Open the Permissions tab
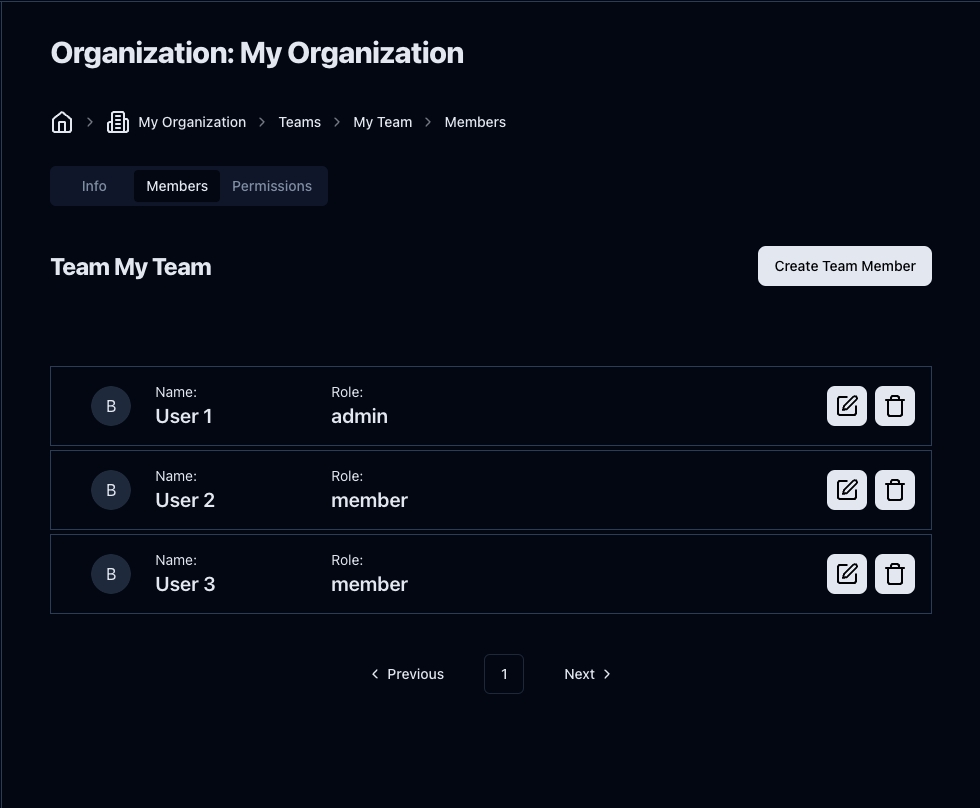Viewport: 980px width, 808px height. coord(272,186)
